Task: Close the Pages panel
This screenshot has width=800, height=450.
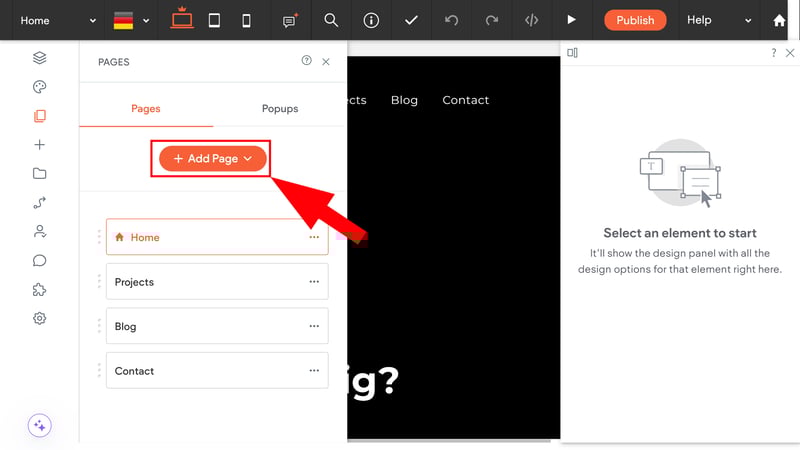Action: pyautogui.click(x=326, y=62)
